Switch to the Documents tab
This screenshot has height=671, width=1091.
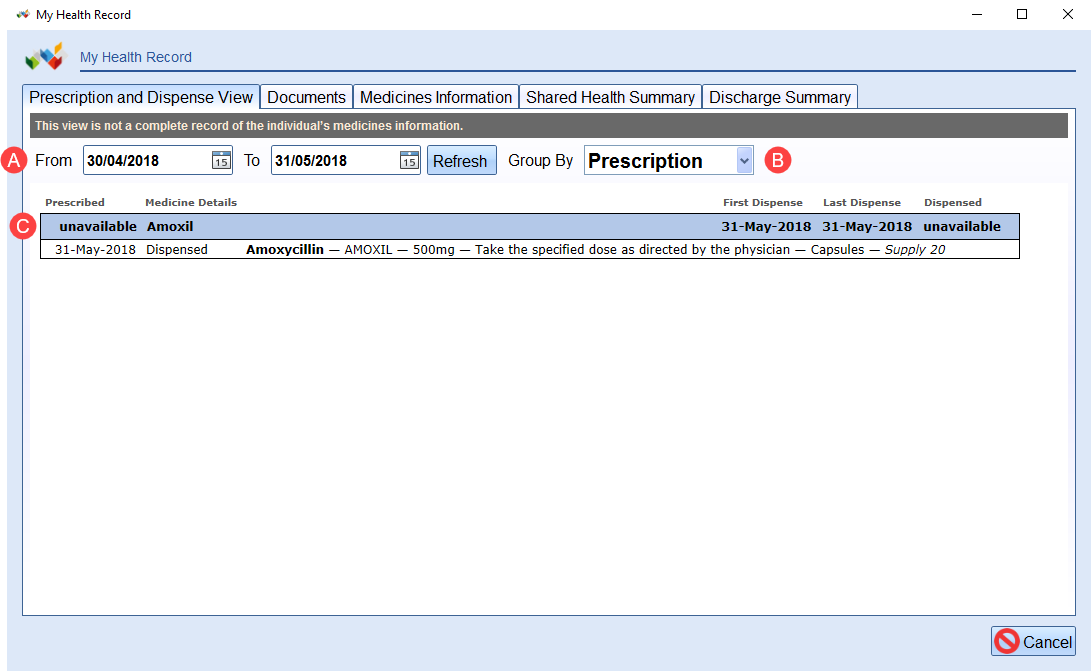[306, 96]
